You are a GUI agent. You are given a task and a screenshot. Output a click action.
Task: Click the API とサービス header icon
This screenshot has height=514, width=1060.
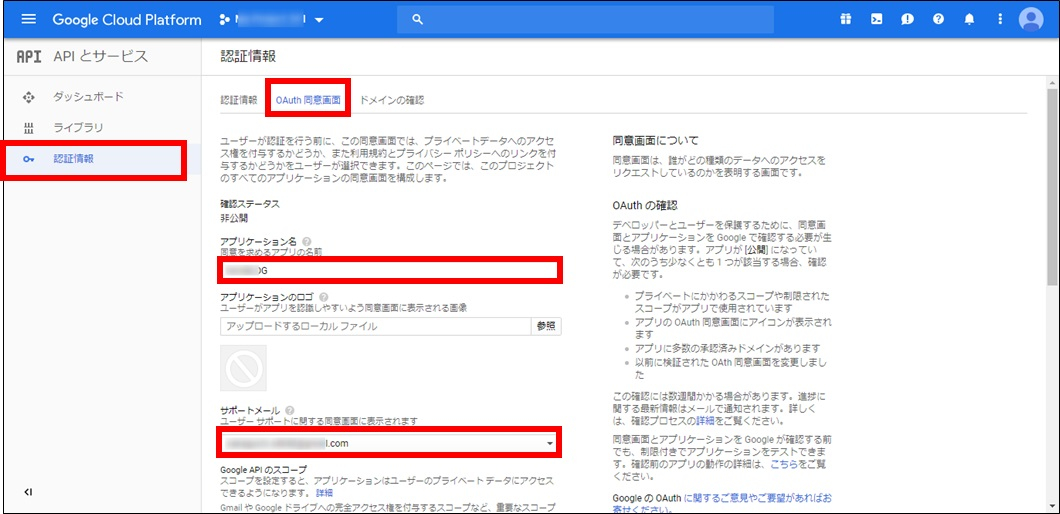(x=29, y=57)
